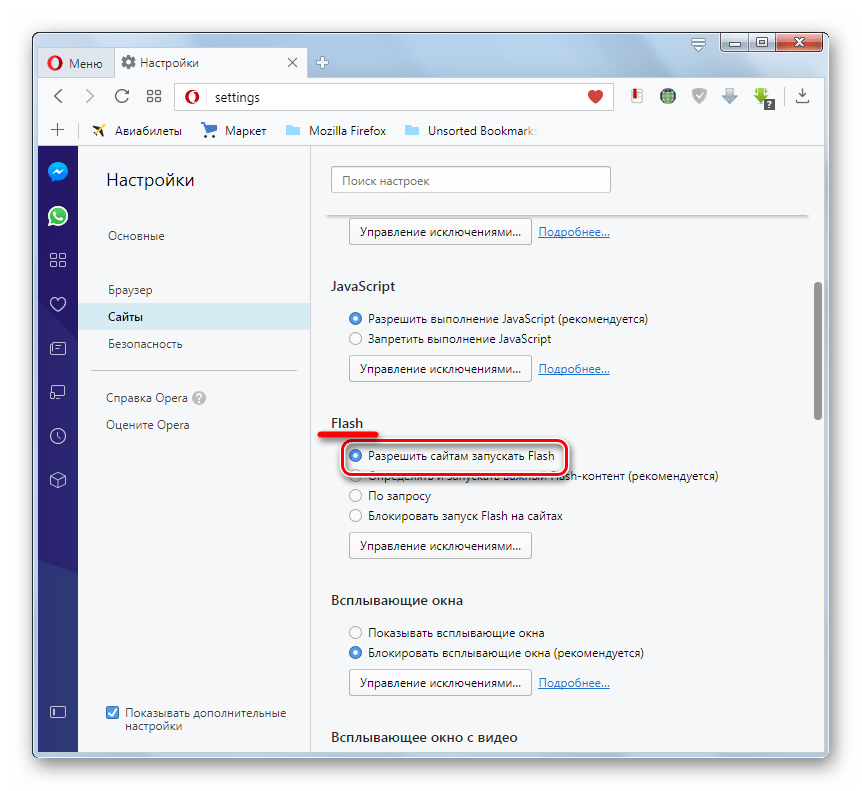Image resolution: width=862 pixels, height=791 pixels.
Task: Click the gray download arrow extension icon
Action: 730,96
